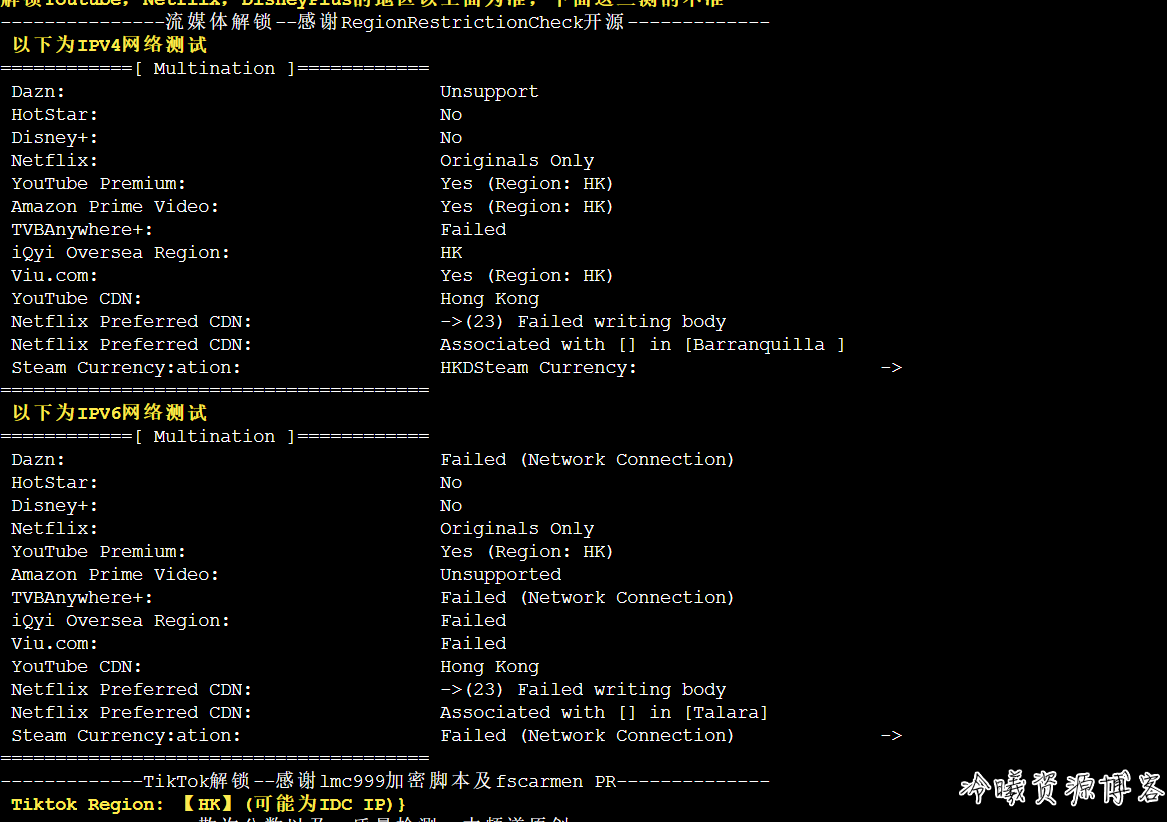The width and height of the screenshot is (1167, 822).
Task: Select 'Yes (Region: HK)' for Amazon Prime Video
Action: pyautogui.click(x=527, y=207)
